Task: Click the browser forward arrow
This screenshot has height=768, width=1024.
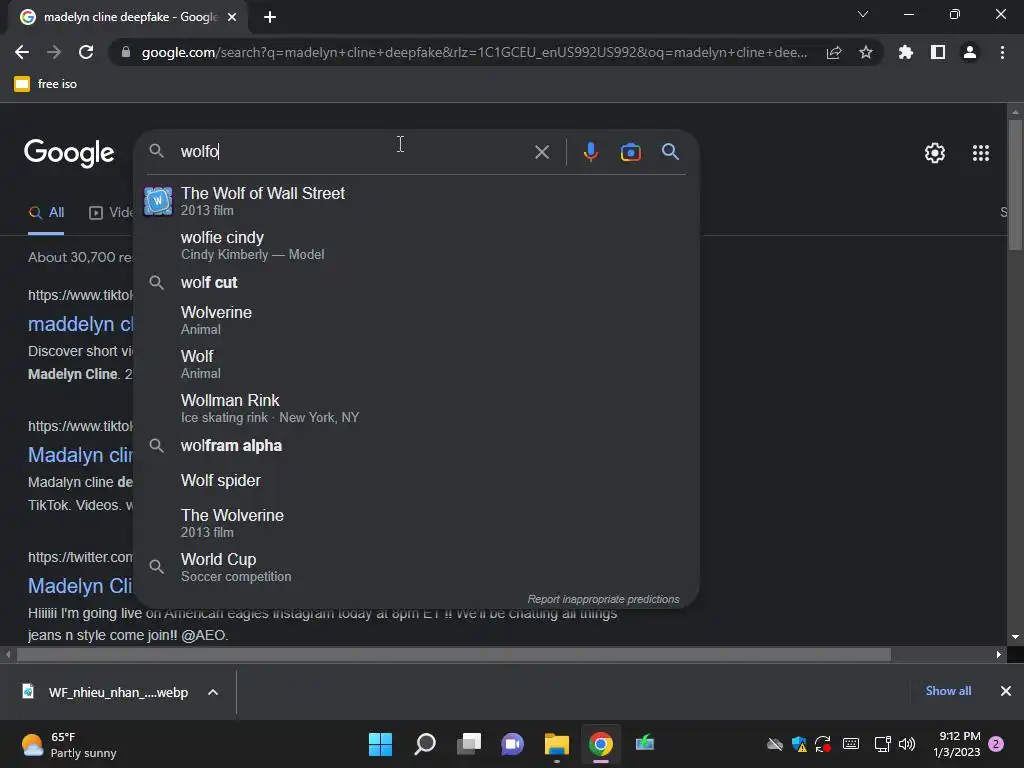Action: click(54, 52)
